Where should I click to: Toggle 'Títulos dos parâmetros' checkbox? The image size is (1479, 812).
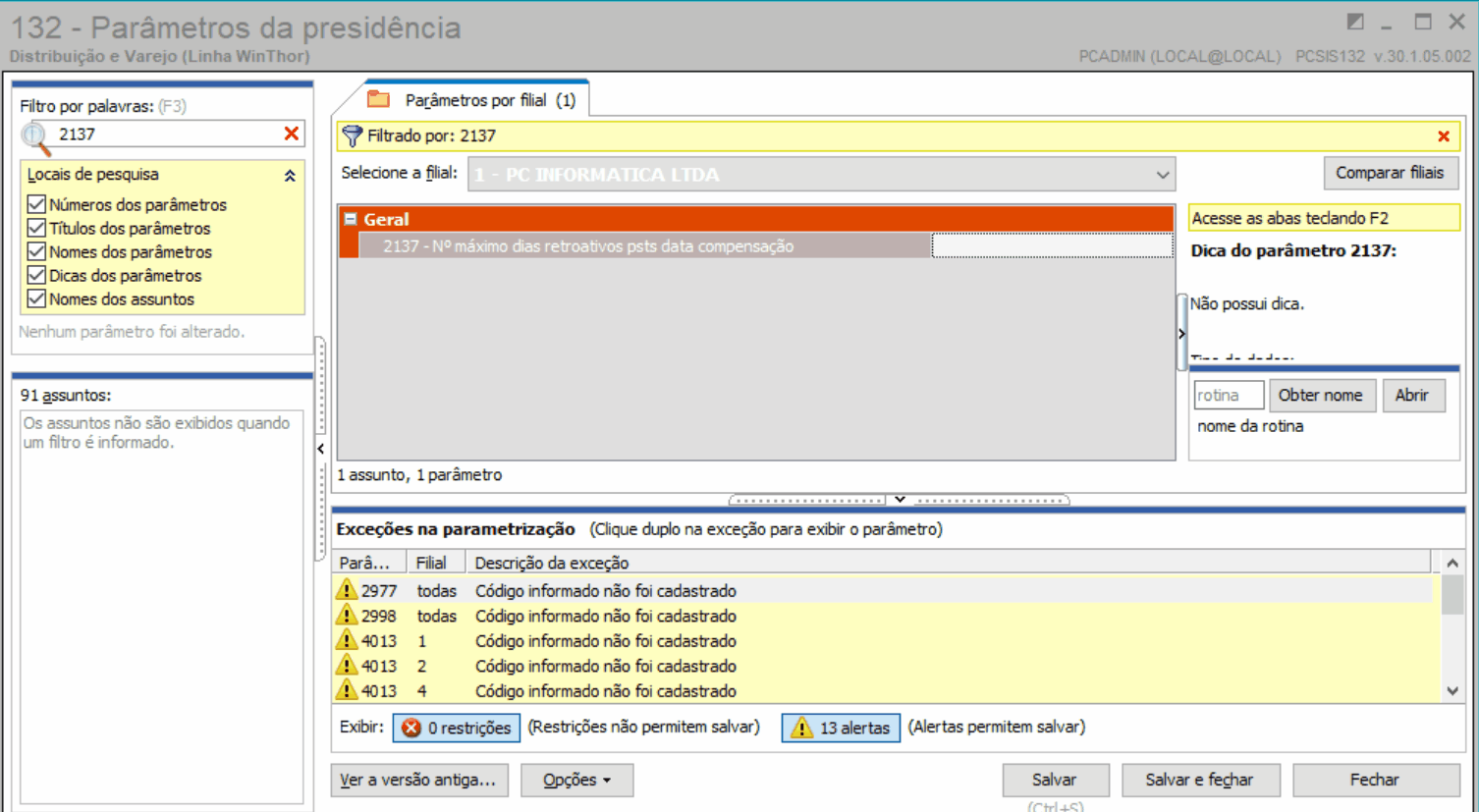click(36, 228)
